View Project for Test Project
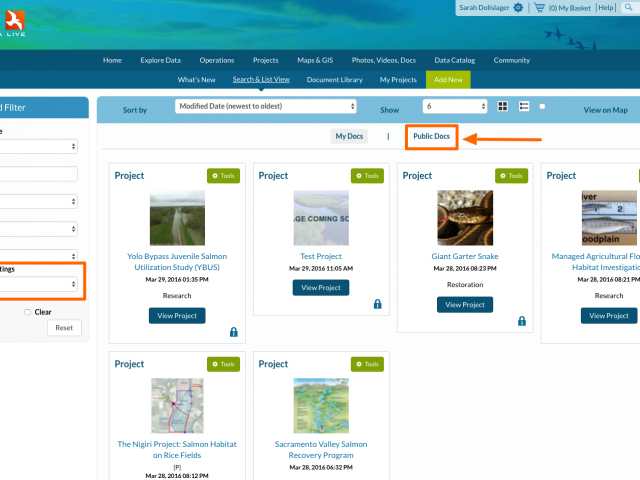 pyautogui.click(x=321, y=288)
